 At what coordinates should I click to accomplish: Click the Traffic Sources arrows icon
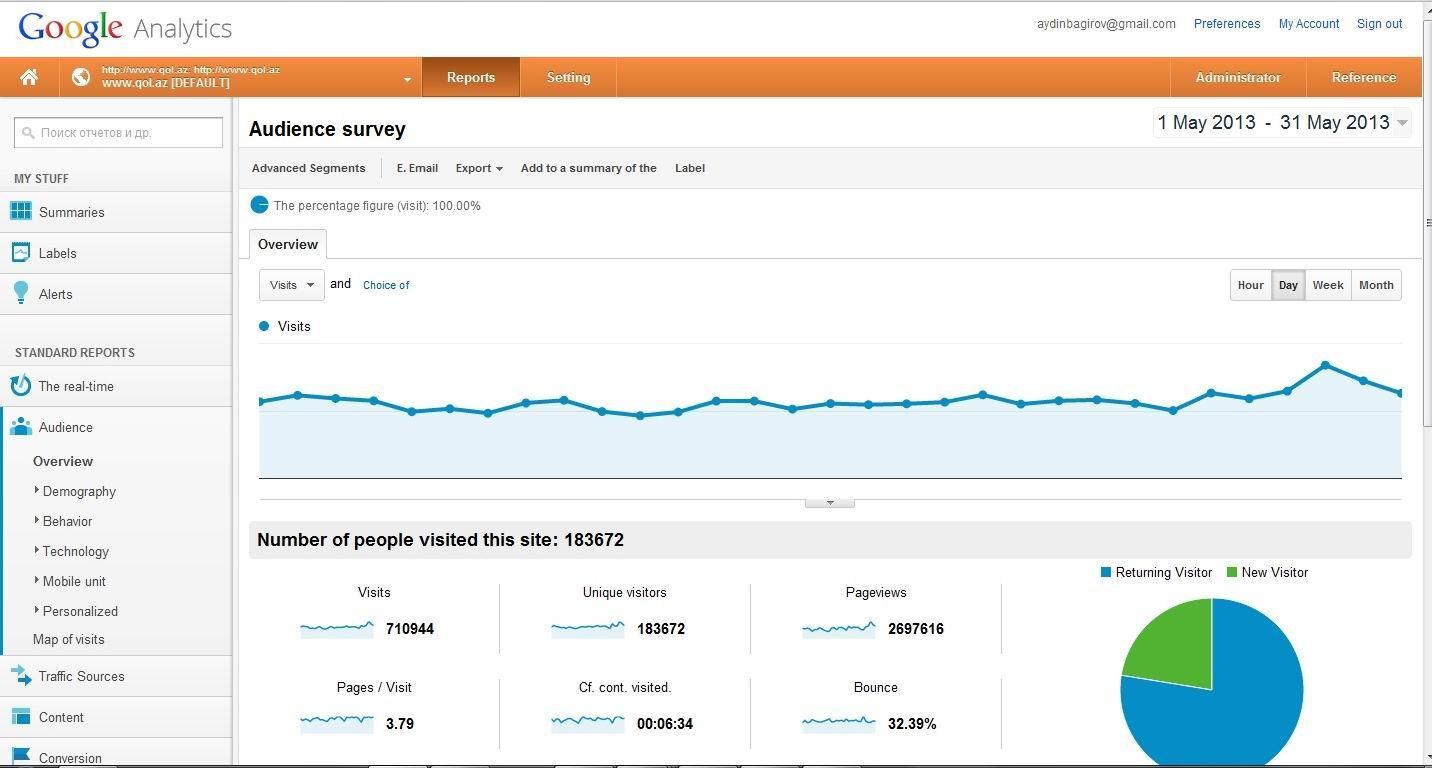coord(21,676)
